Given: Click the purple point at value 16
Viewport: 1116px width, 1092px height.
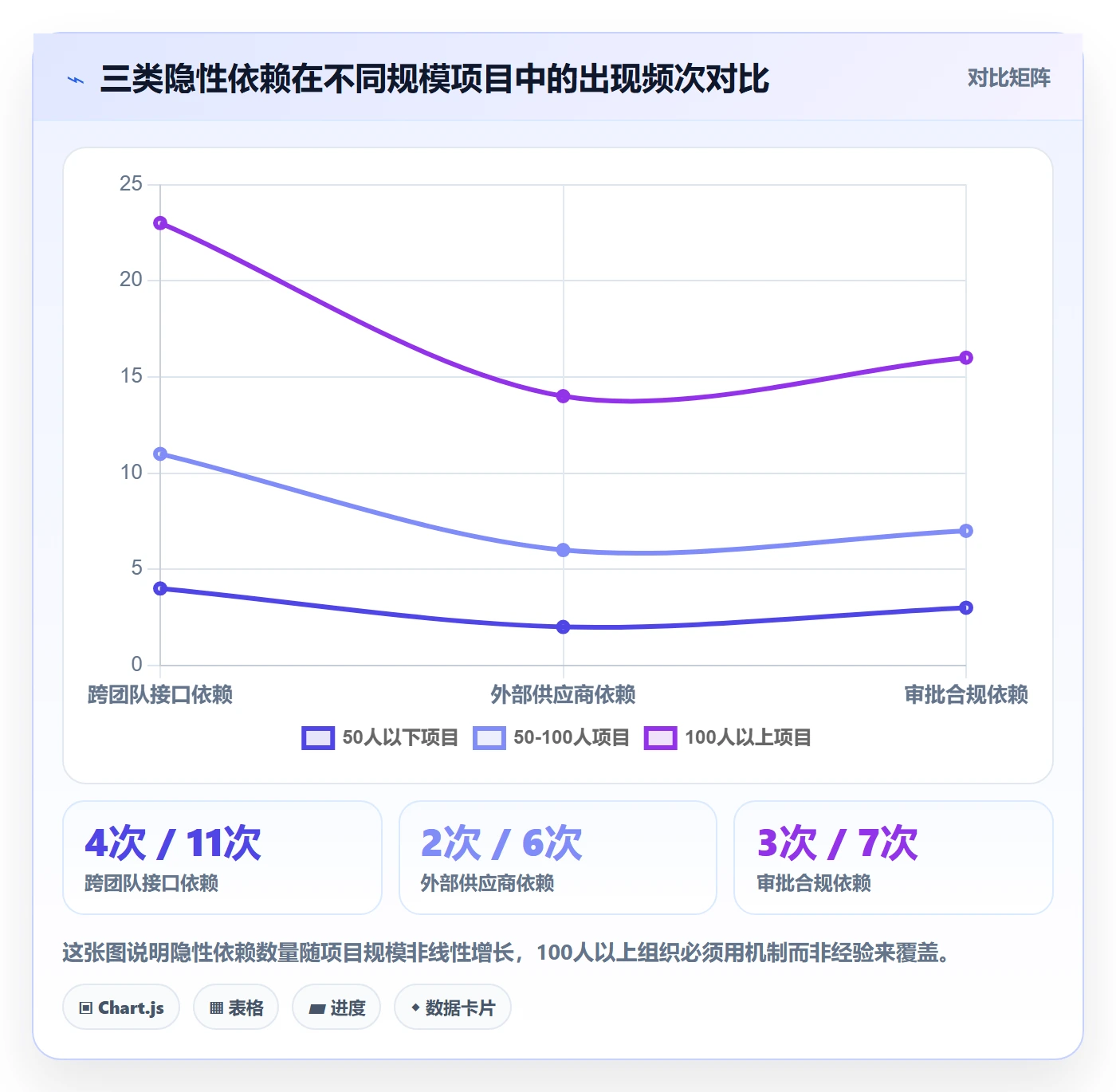Looking at the screenshot, I should (x=966, y=358).
